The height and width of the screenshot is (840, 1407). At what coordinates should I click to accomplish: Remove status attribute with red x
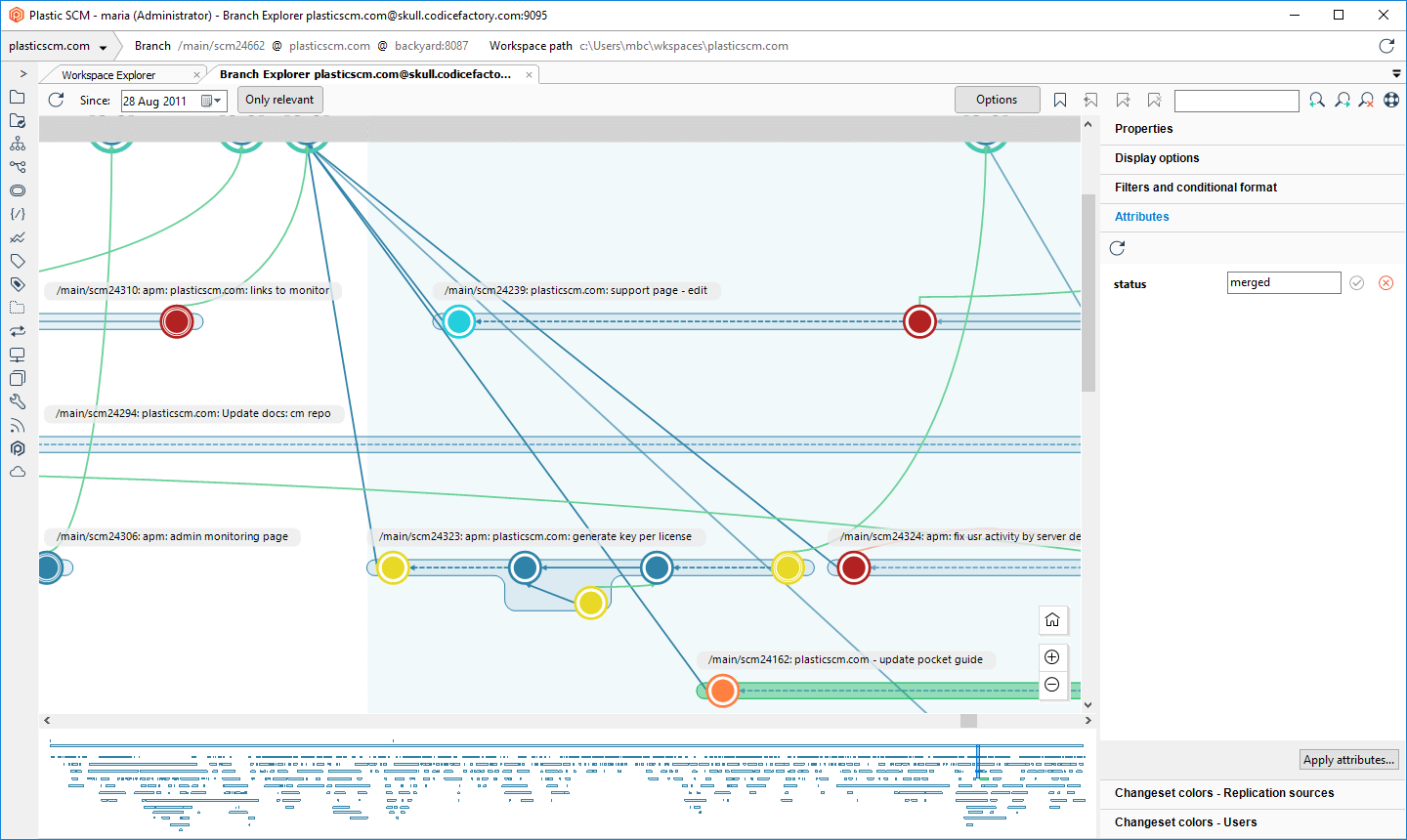[1386, 282]
